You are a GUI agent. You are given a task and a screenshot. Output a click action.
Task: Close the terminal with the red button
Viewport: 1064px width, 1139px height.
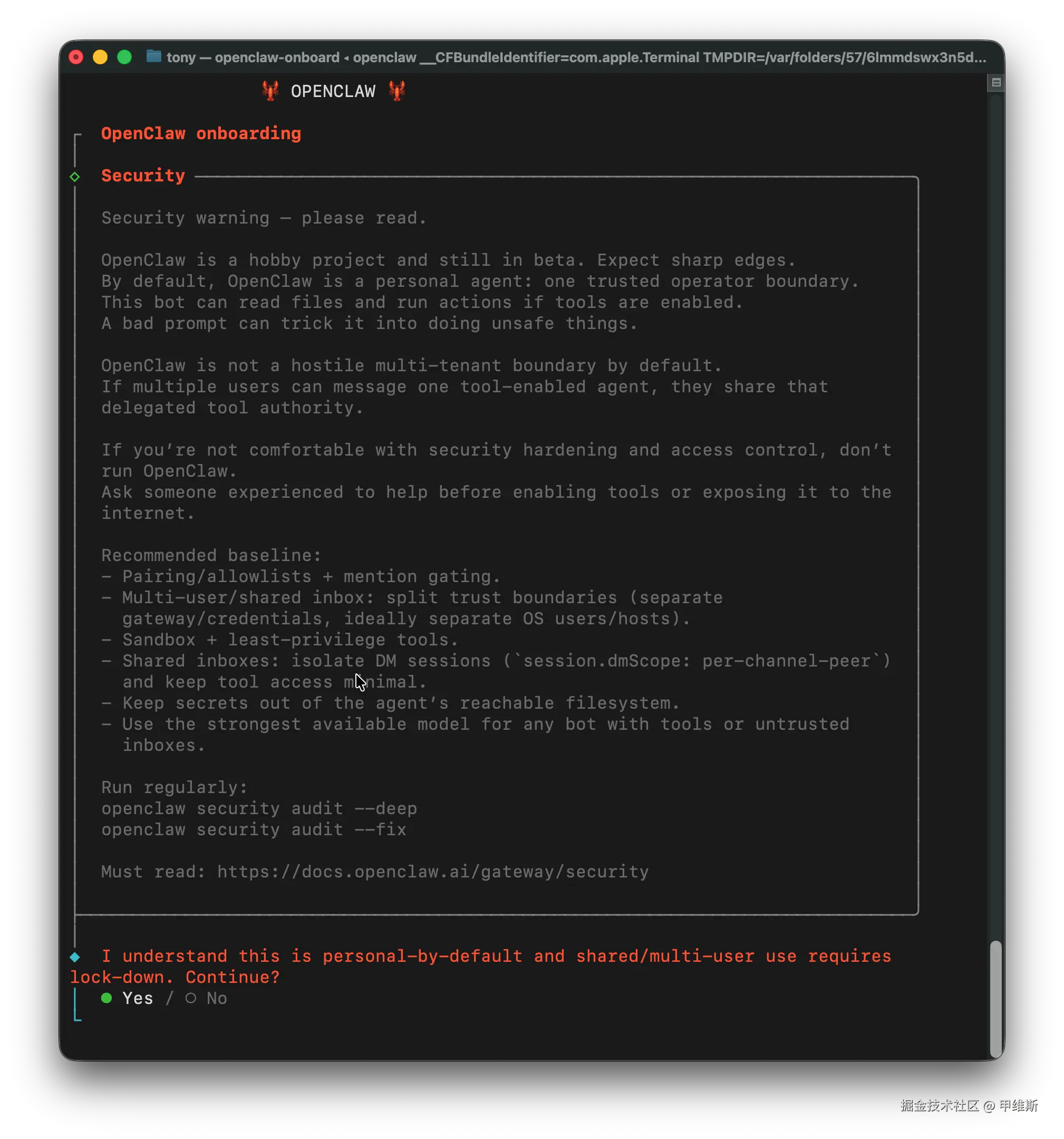click(x=76, y=57)
